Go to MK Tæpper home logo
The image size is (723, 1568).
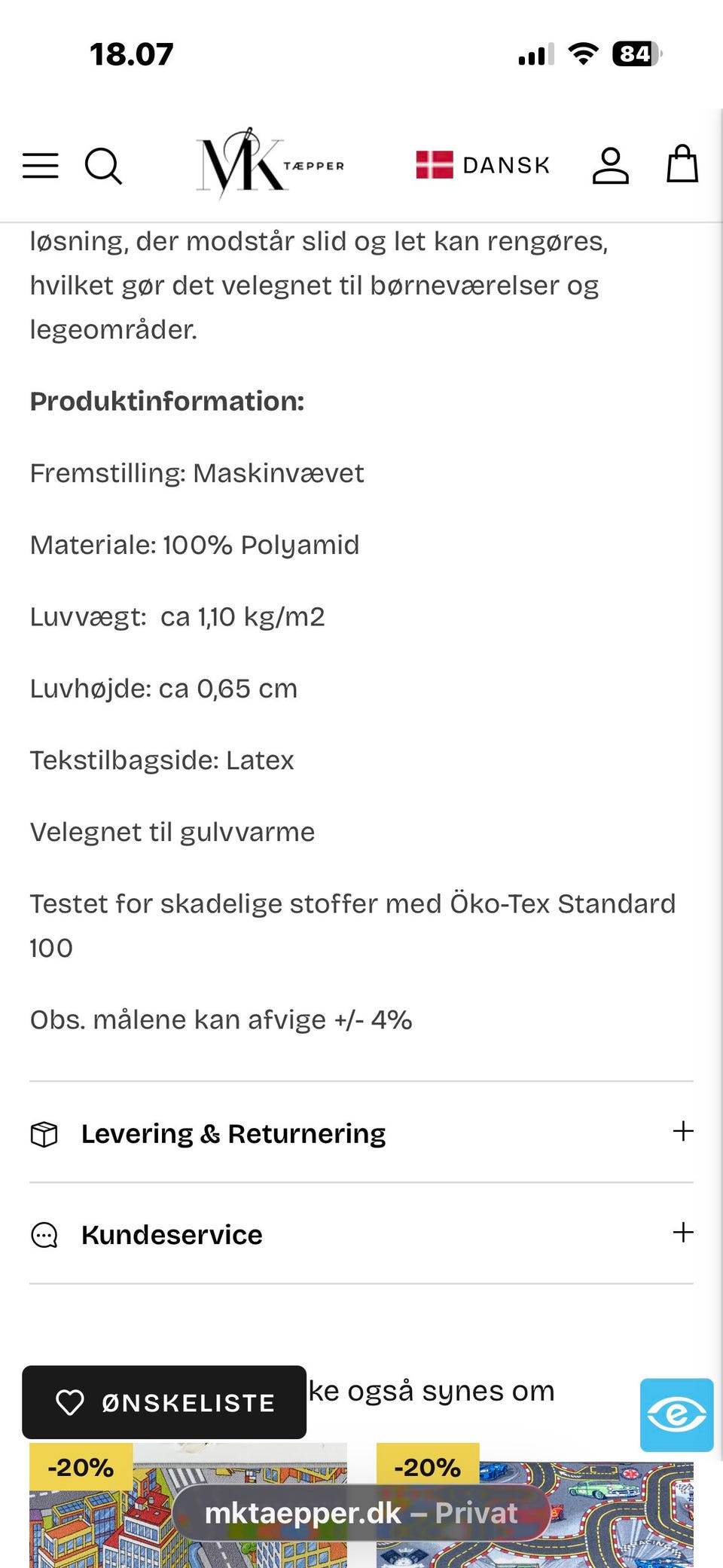(269, 164)
